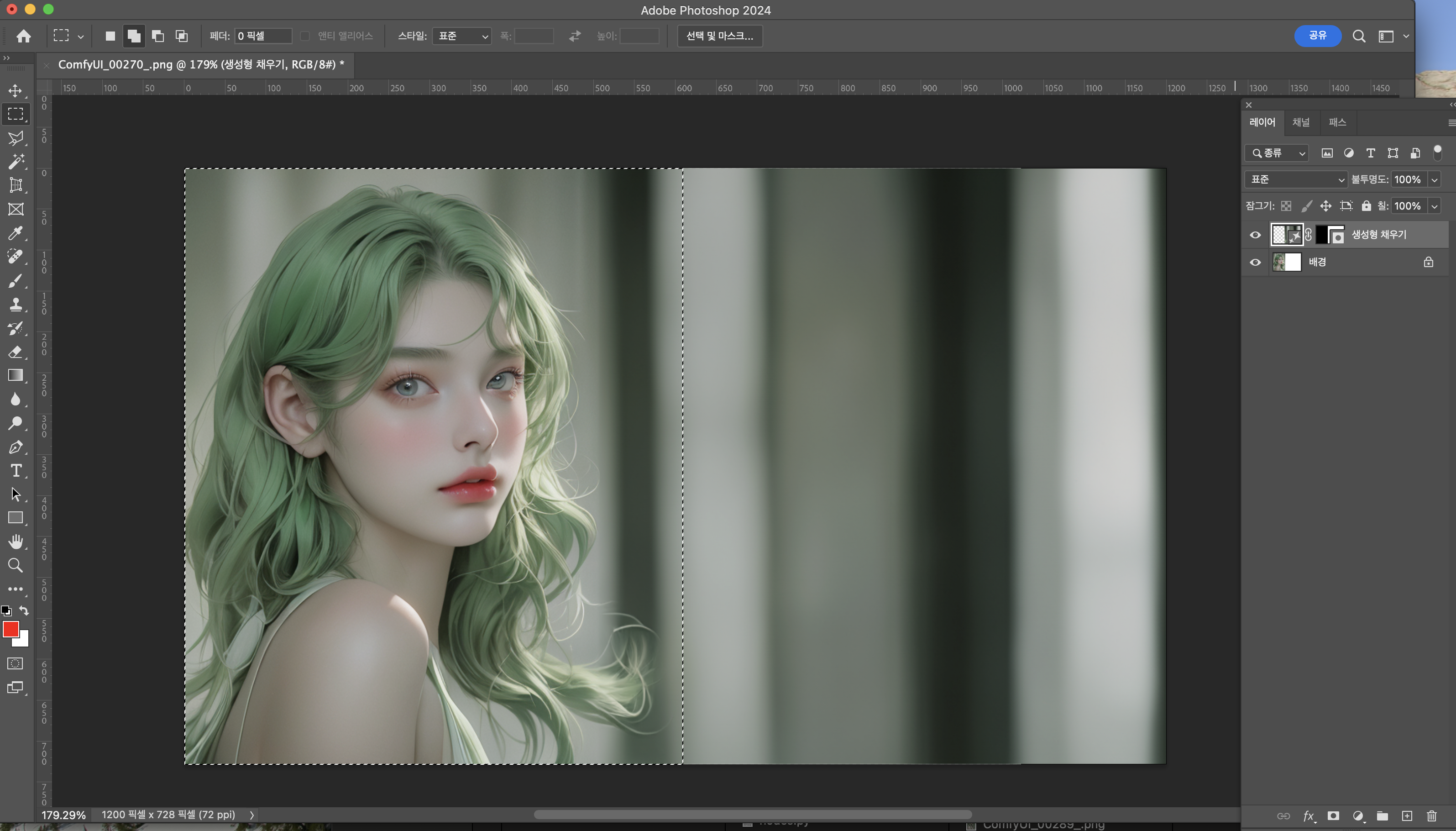Switch to the 채널 tab
The image size is (1456, 831).
1301,122
